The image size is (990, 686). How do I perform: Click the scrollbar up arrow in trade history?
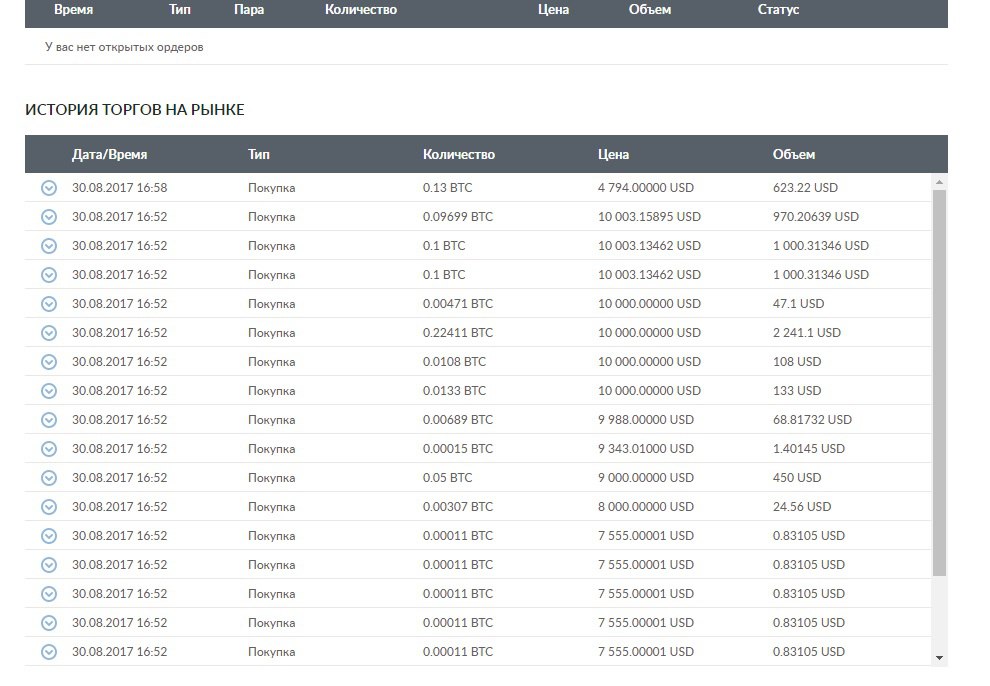point(938,182)
